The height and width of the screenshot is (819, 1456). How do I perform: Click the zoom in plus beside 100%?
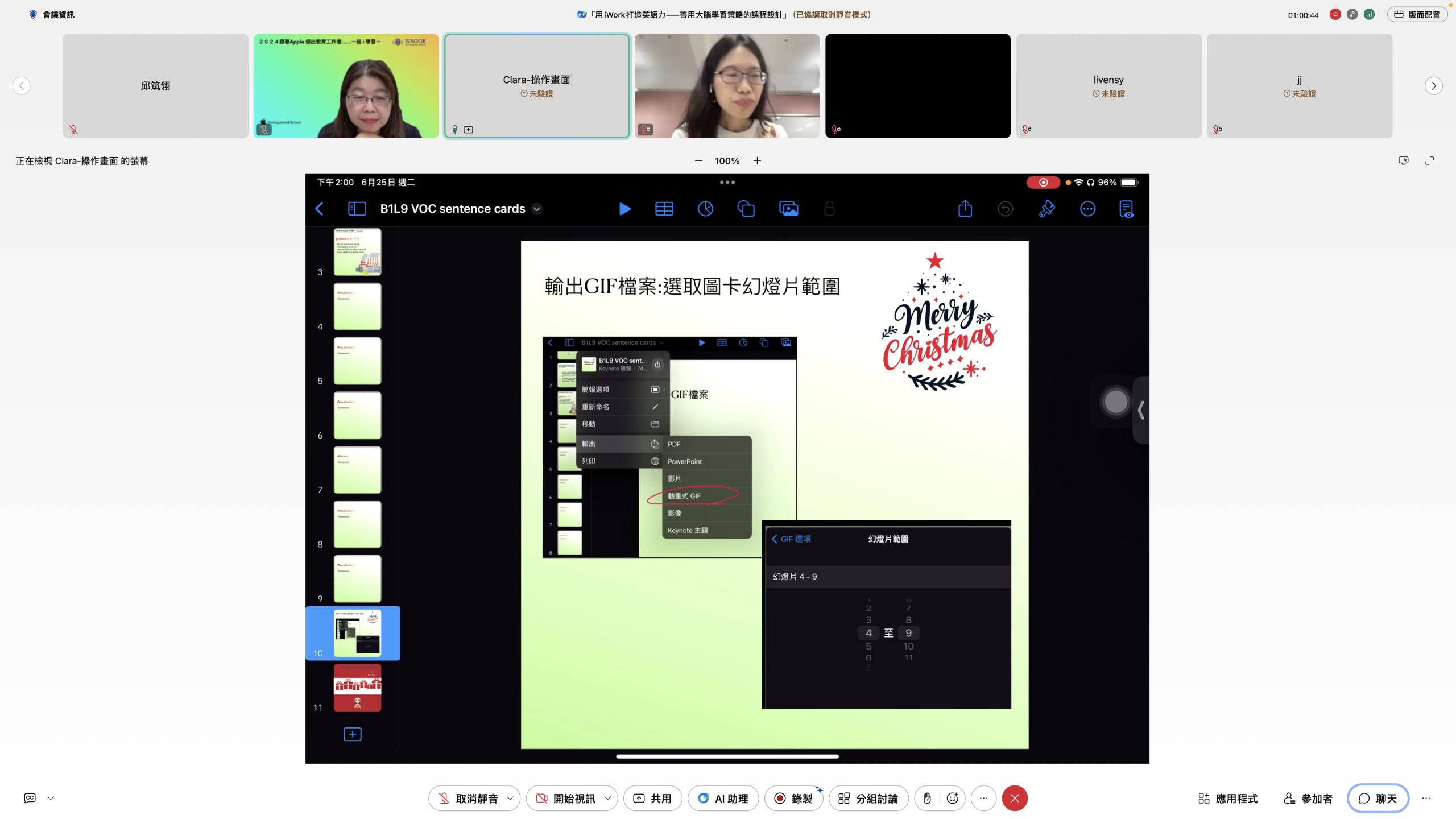coord(757,161)
